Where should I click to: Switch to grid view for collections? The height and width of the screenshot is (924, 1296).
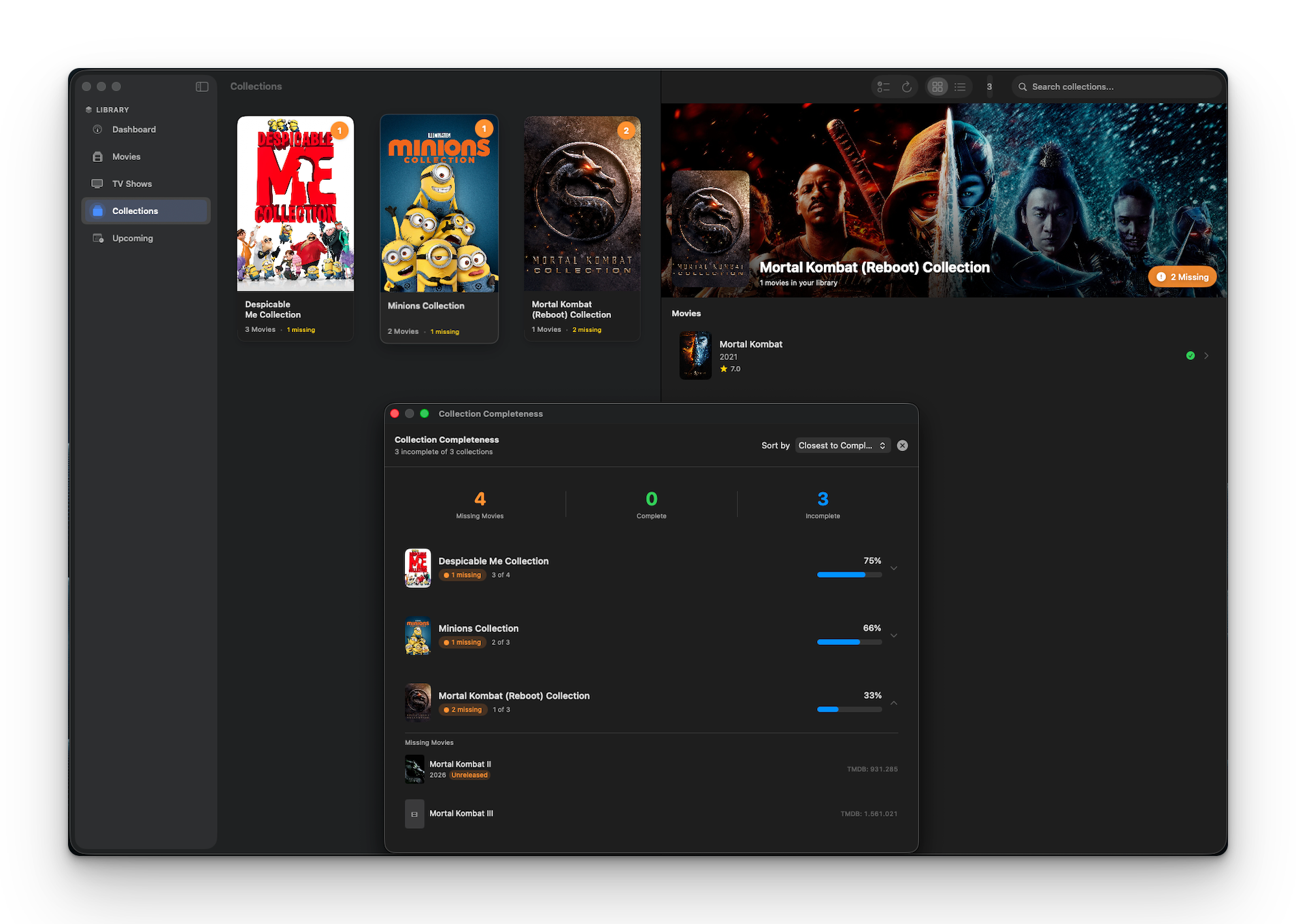point(937,86)
